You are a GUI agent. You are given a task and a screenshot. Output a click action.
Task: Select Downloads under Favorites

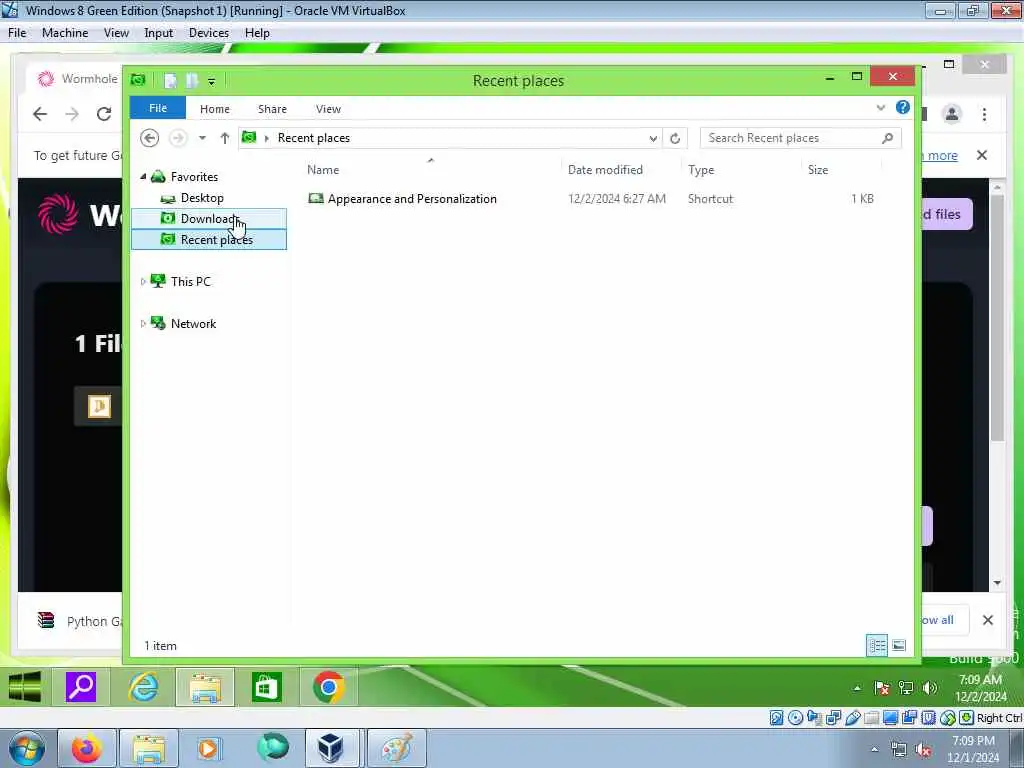(208, 219)
